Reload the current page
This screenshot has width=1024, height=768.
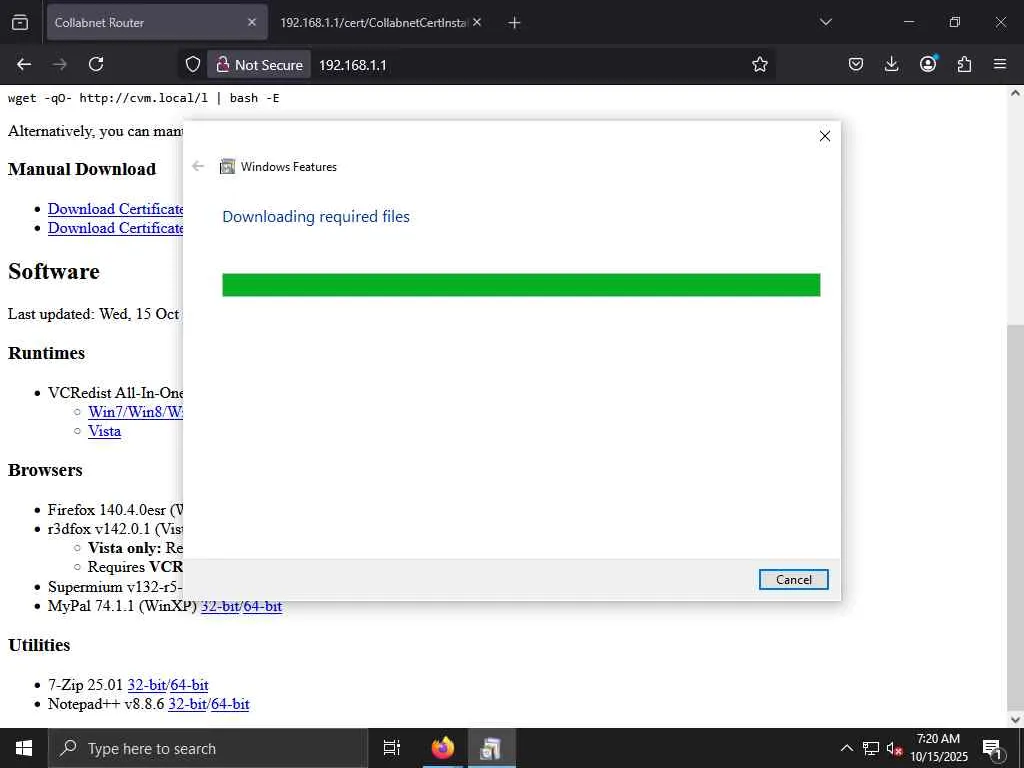pyautogui.click(x=96, y=64)
